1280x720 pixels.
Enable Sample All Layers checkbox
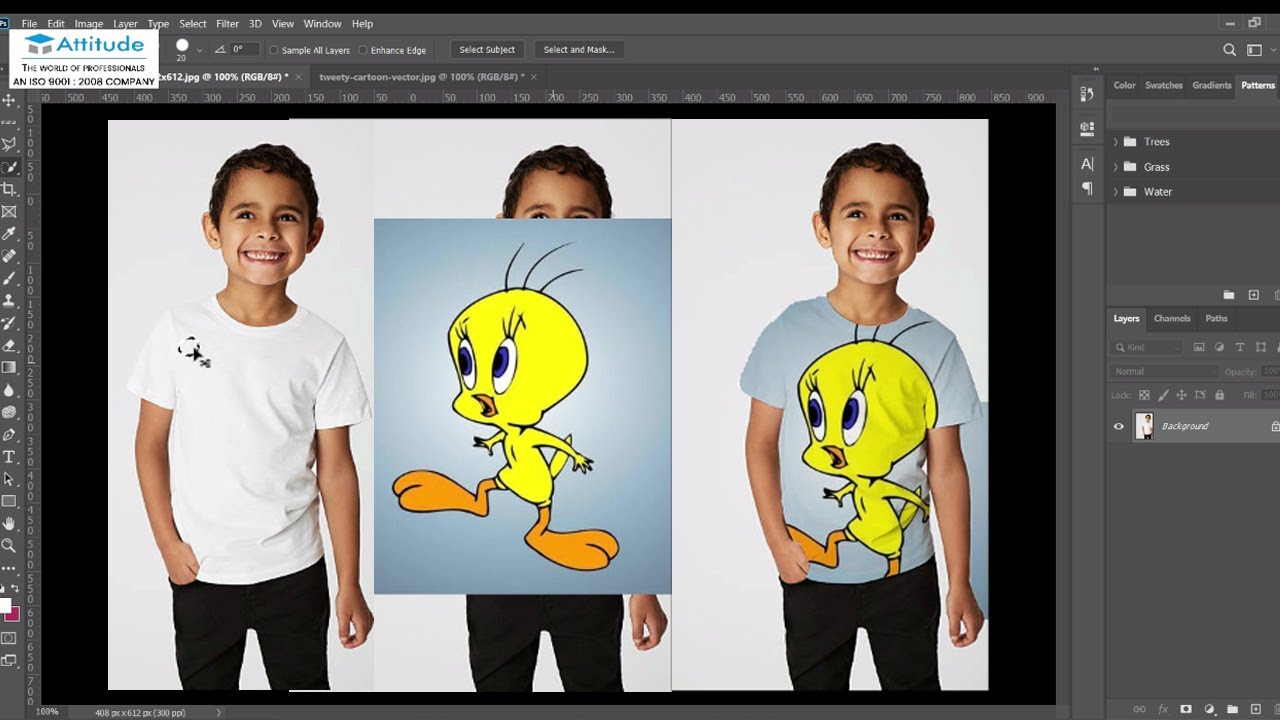coord(274,50)
